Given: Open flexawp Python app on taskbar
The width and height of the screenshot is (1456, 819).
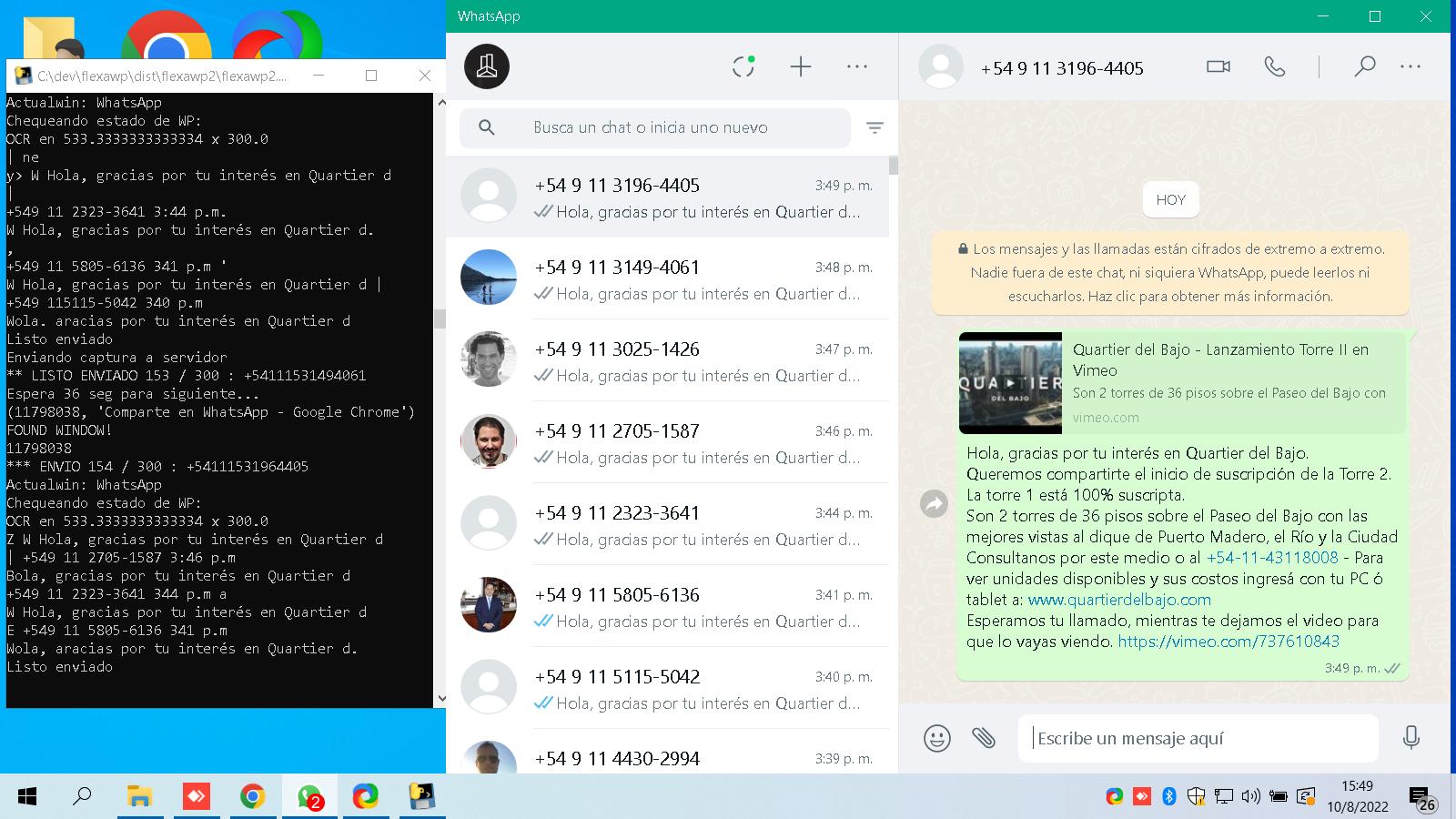Looking at the screenshot, I should coord(421,797).
